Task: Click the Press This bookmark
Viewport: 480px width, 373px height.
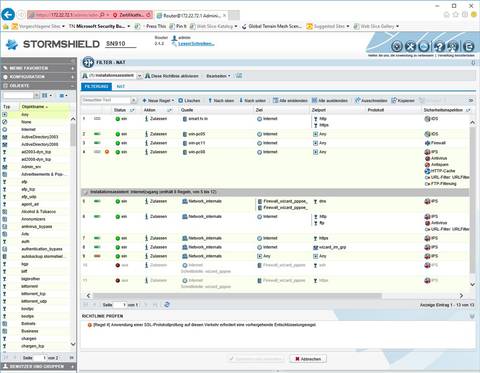Action: tap(156, 26)
